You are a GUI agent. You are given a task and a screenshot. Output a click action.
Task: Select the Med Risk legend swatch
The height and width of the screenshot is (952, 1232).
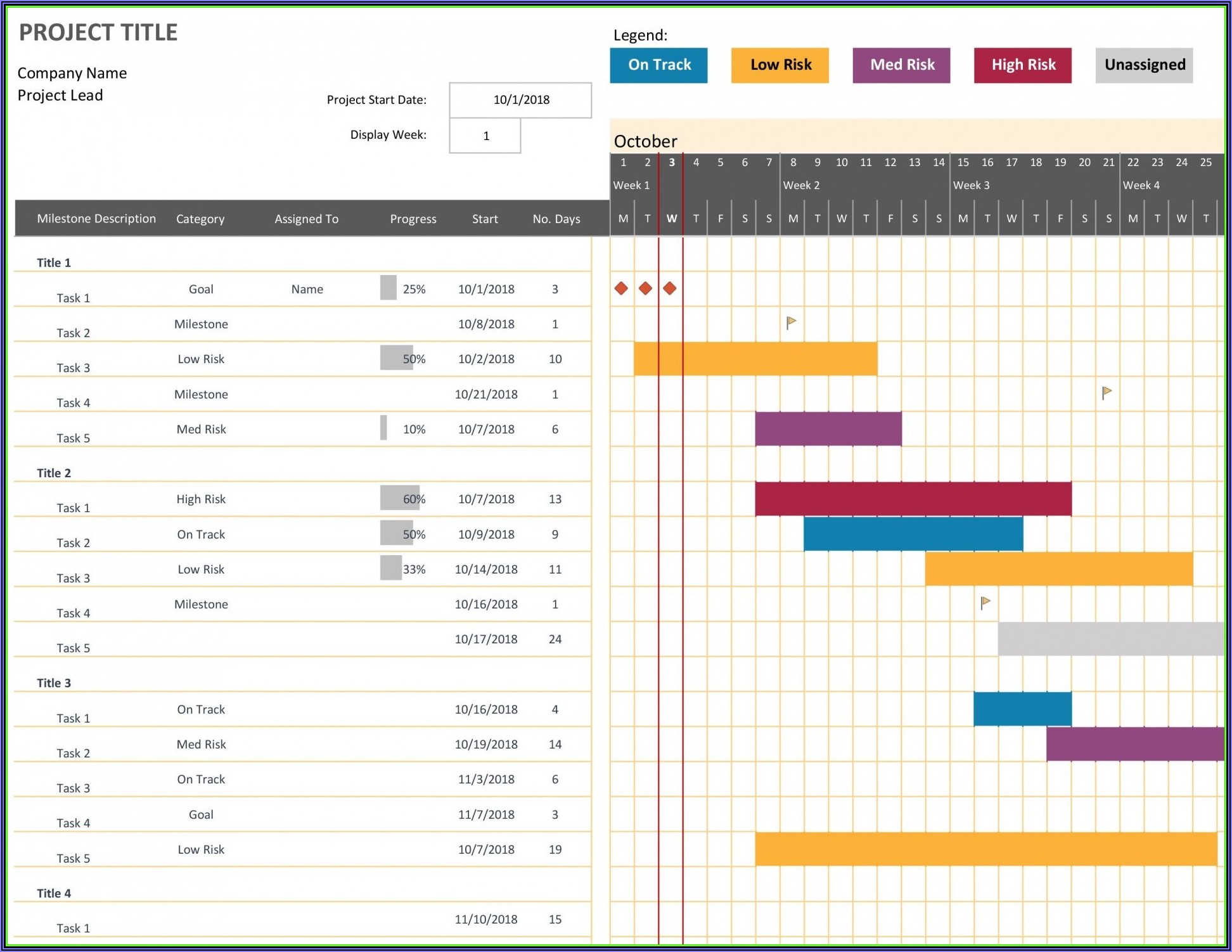(901, 65)
